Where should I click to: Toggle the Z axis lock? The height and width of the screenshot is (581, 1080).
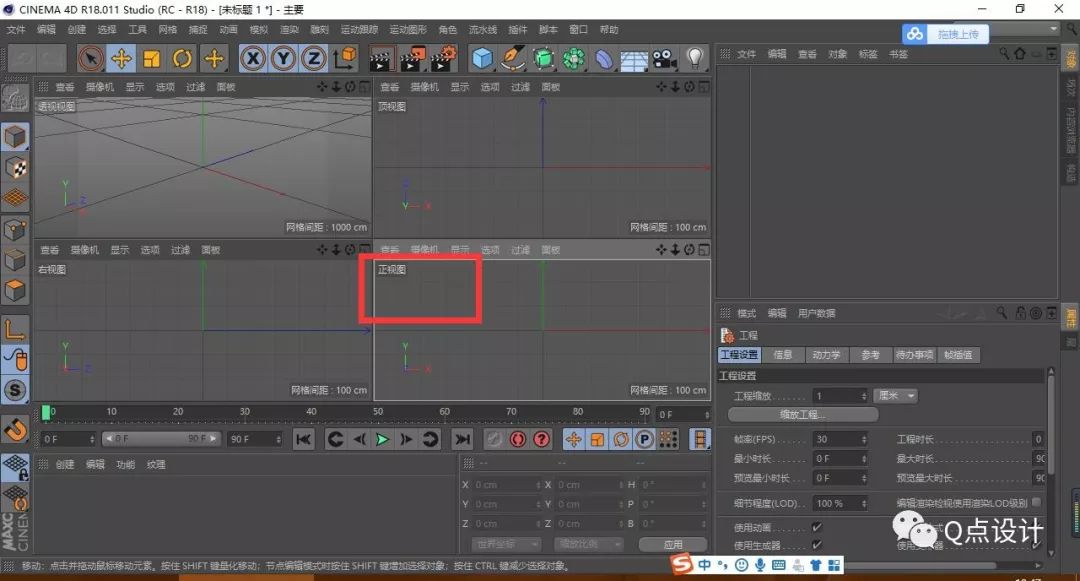pyautogui.click(x=313, y=58)
